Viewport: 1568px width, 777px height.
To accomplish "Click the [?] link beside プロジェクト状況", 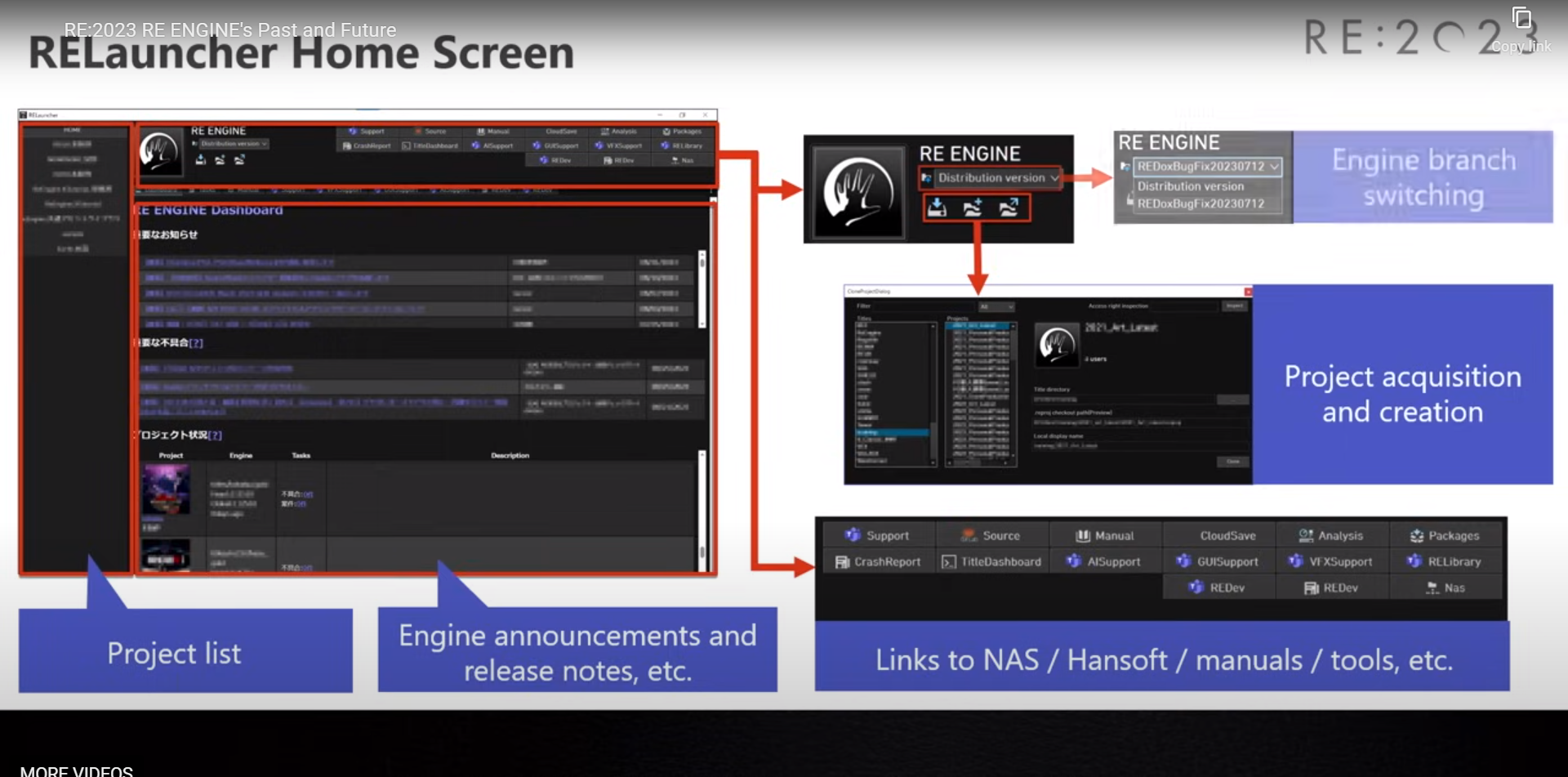I will pyautogui.click(x=215, y=435).
